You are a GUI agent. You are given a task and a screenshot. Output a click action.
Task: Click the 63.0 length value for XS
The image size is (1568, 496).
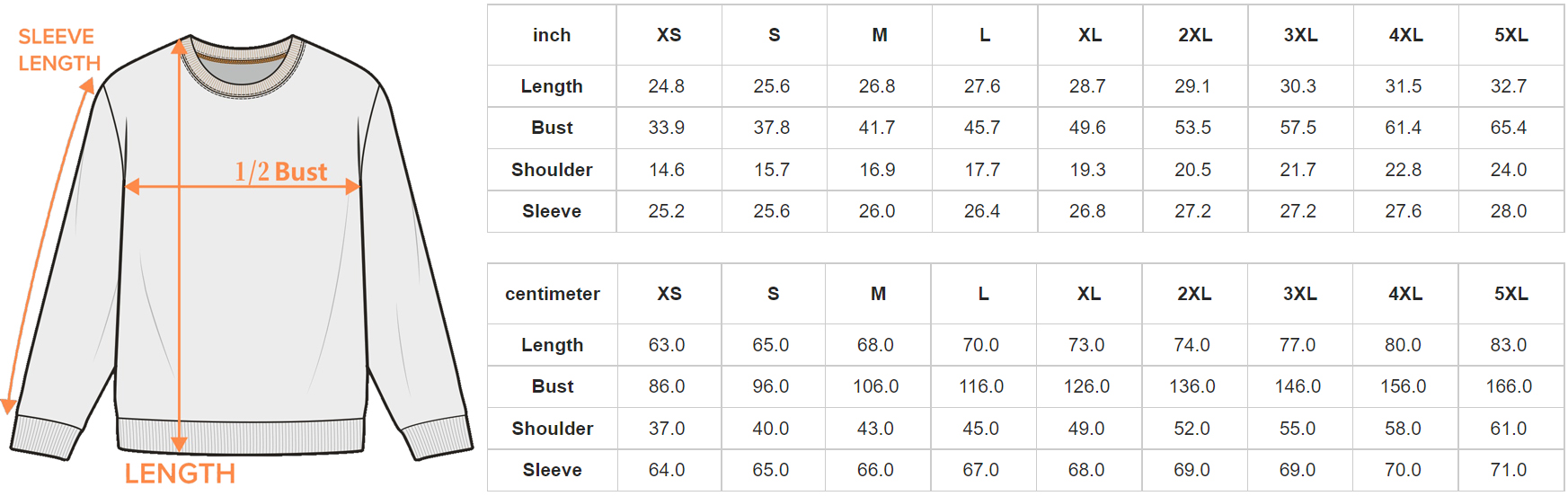[x=667, y=345]
